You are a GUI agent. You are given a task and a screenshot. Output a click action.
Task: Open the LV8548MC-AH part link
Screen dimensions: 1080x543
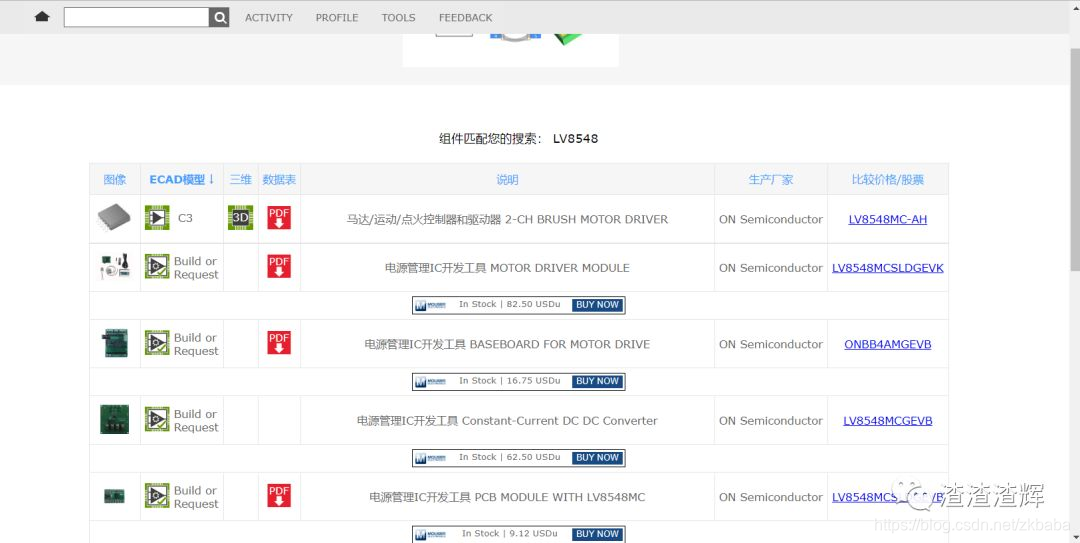click(x=887, y=219)
